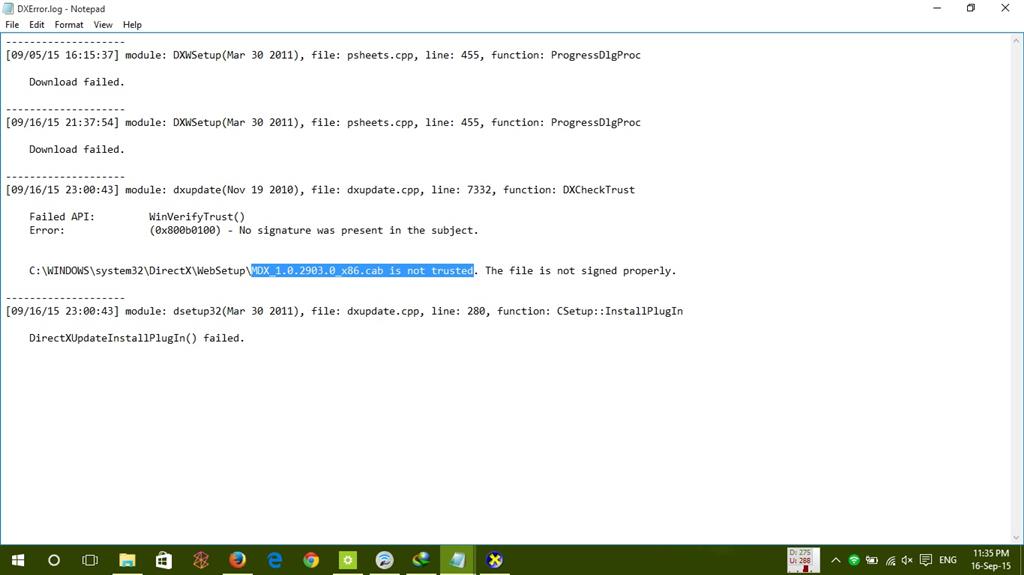Viewport: 1024px width, 575px height.
Task: Launch Google Chrome from the taskbar
Action: pyautogui.click(x=311, y=560)
